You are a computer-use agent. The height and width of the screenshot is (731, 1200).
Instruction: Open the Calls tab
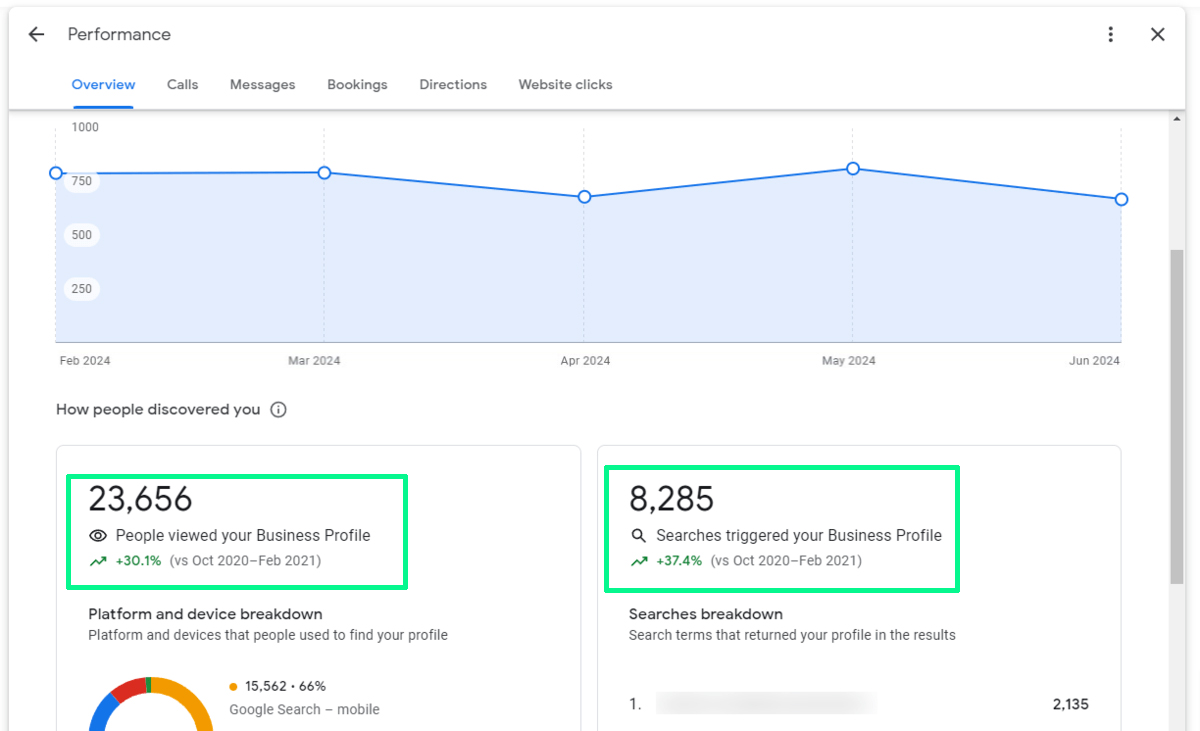(182, 85)
